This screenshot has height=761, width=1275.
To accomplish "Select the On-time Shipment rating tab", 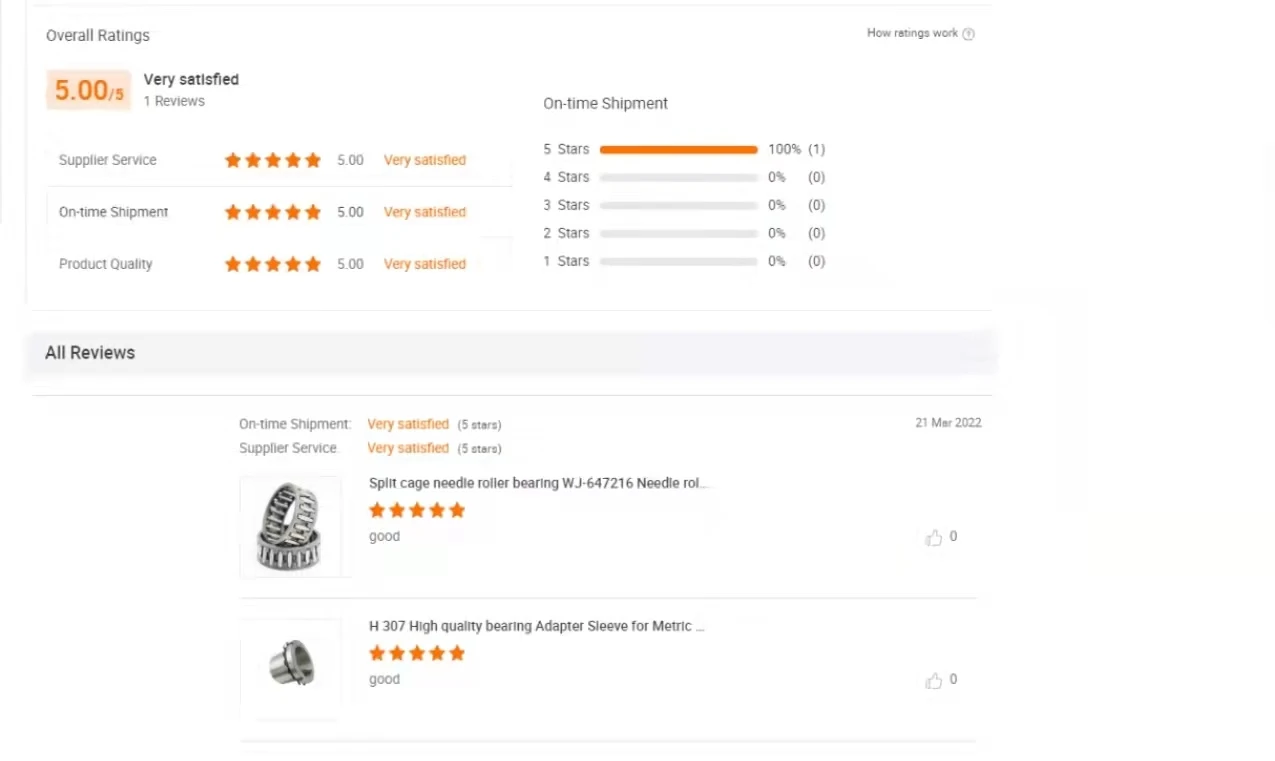I will pos(114,212).
